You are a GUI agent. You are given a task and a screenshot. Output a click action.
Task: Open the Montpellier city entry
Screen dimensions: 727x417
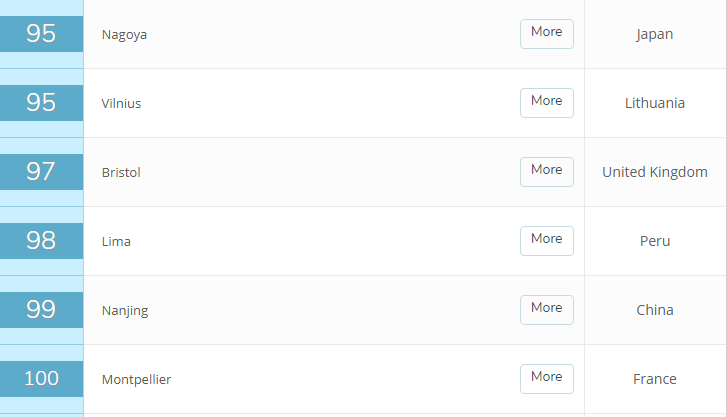point(137,380)
